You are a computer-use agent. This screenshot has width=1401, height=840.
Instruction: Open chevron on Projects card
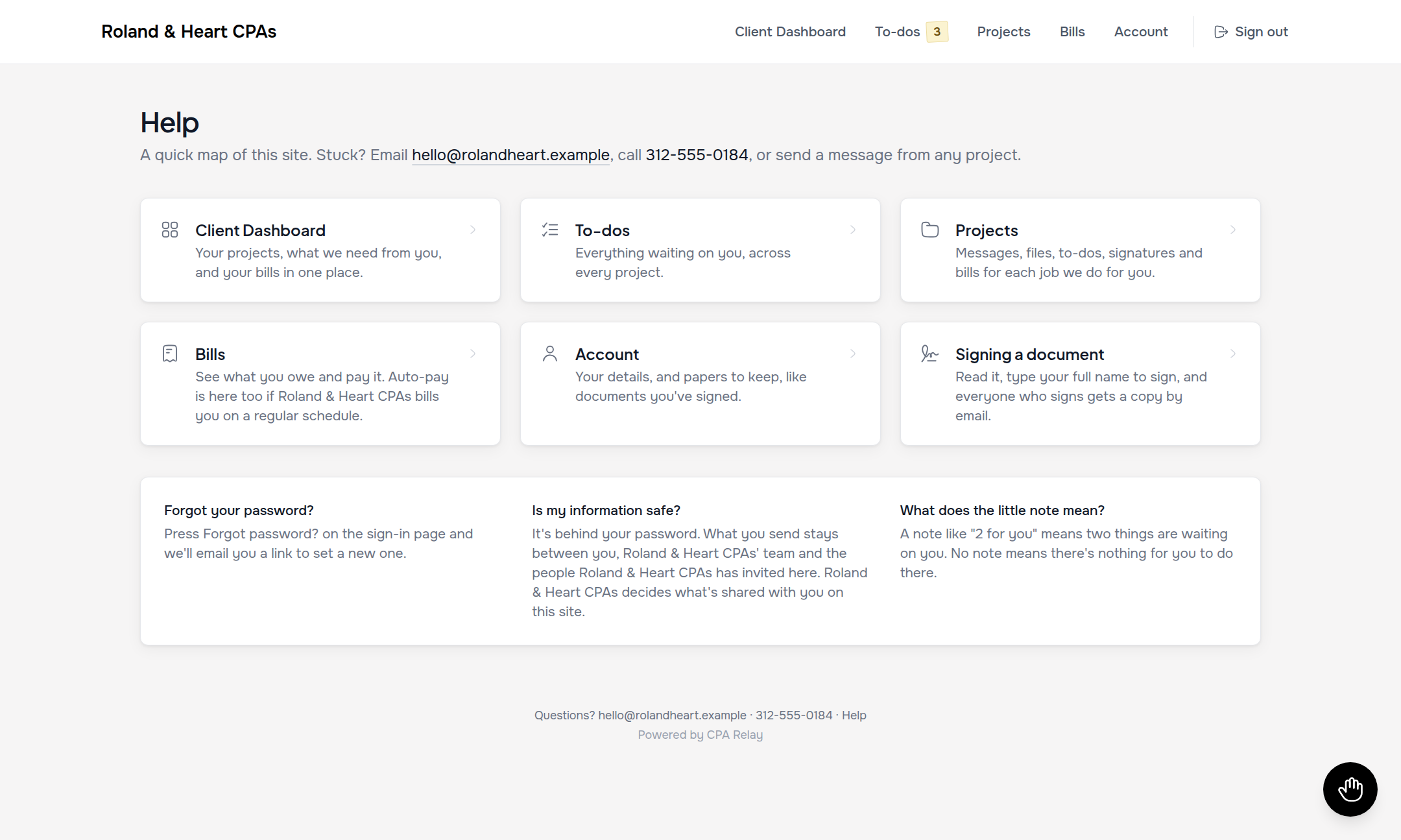pyautogui.click(x=1233, y=230)
